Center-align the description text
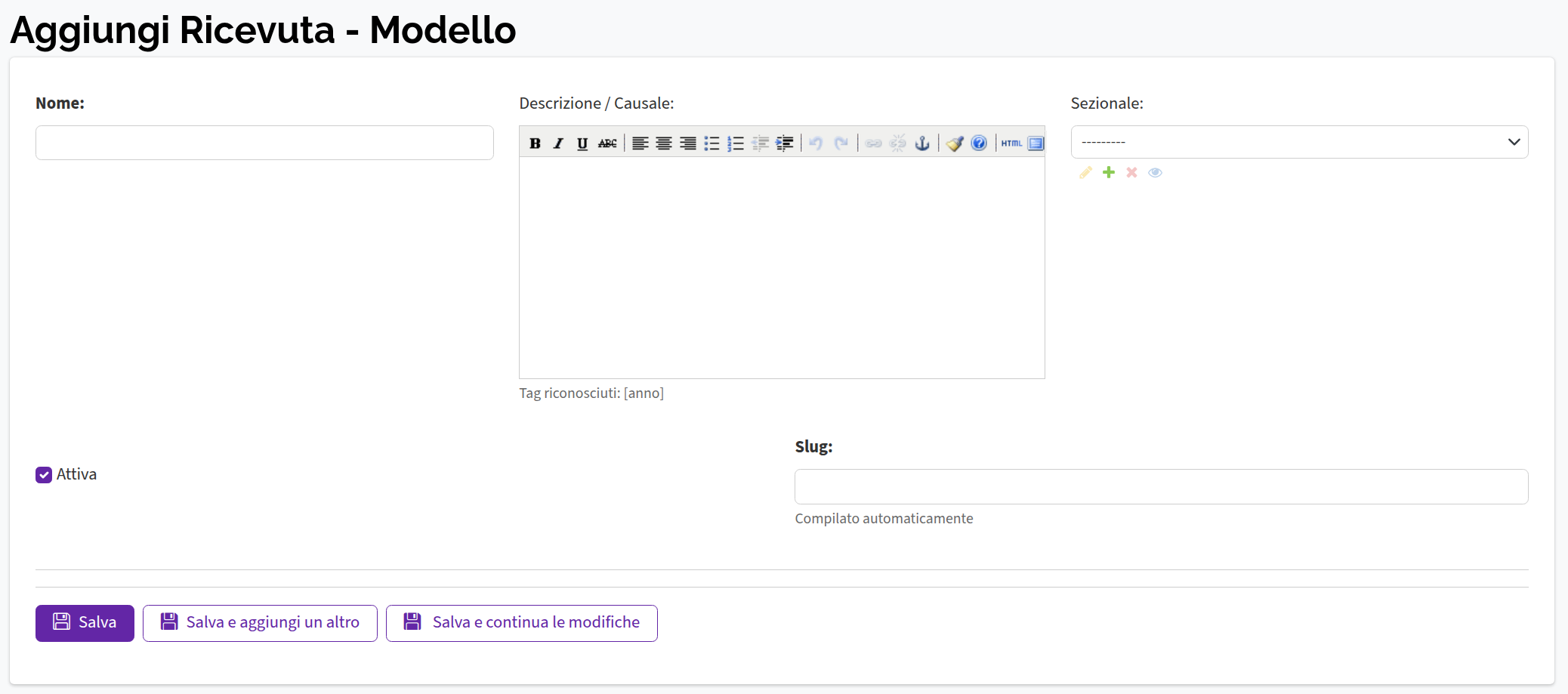The image size is (1568, 694). pyautogui.click(x=664, y=143)
